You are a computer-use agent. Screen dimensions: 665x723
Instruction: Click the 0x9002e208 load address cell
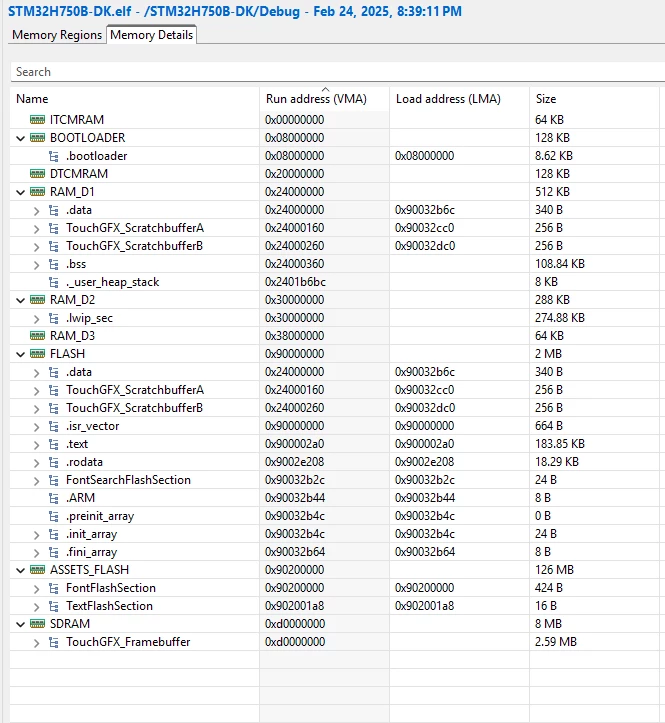[x=425, y=462]
